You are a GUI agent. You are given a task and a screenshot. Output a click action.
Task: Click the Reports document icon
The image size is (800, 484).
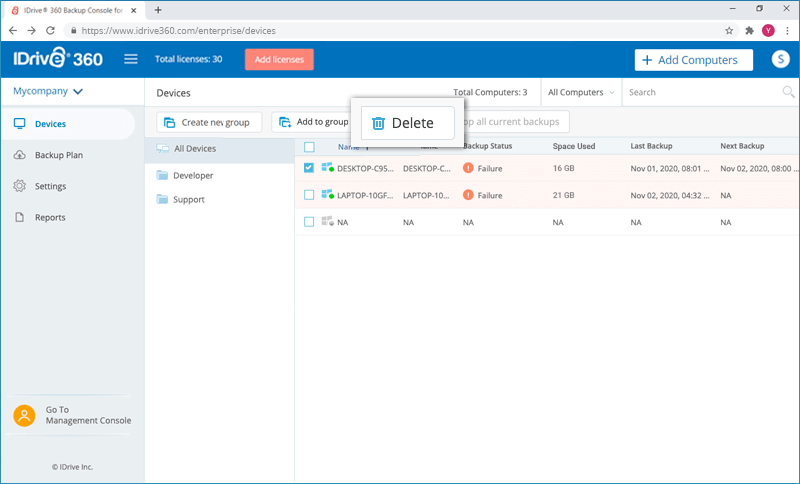[x=19, y=217]
